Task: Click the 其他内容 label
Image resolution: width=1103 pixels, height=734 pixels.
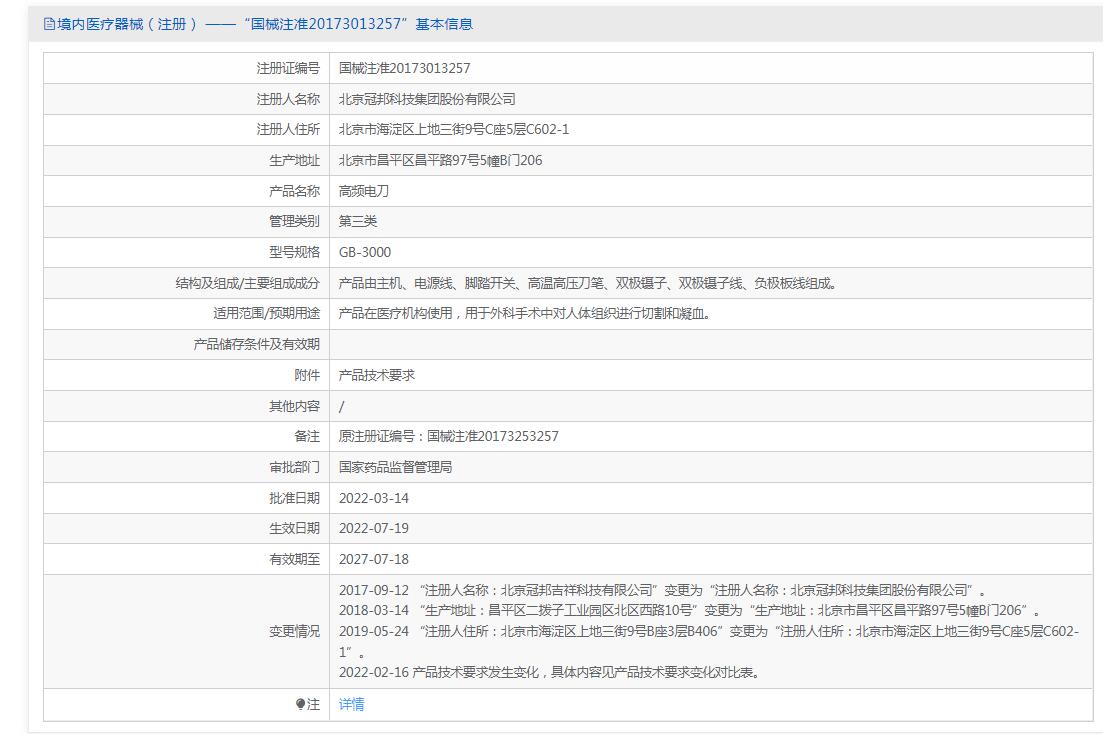Action: pos(294,406)
